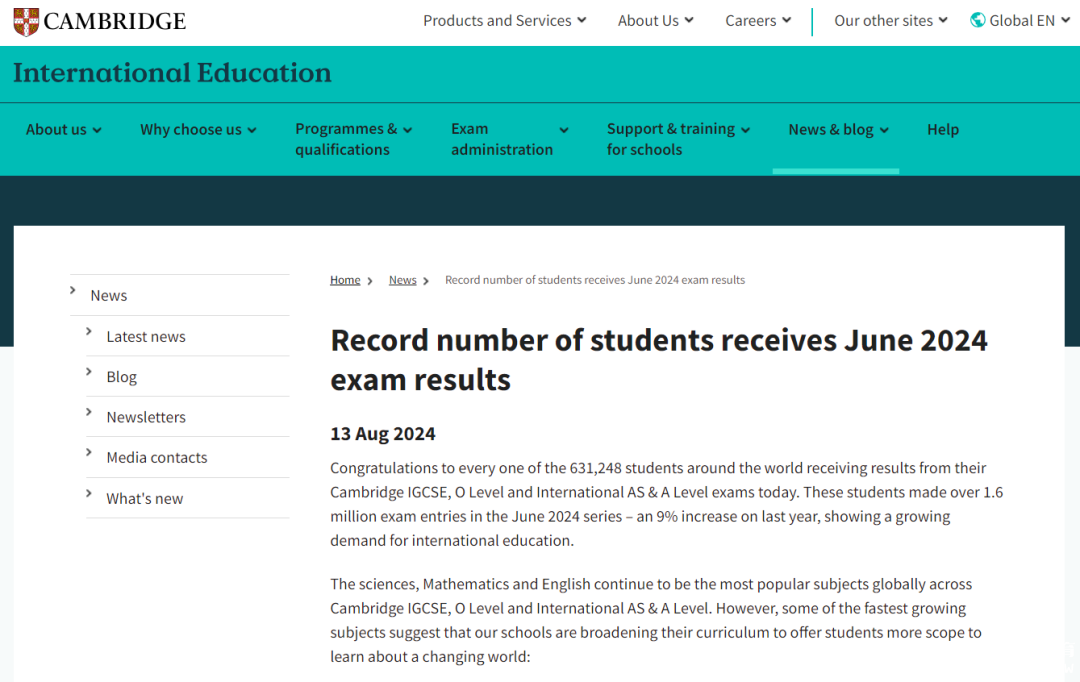Click the breadcrumb text for current article
Image resolution: width=1080 pixels, height=682 pixels.
tap(595, 280)
